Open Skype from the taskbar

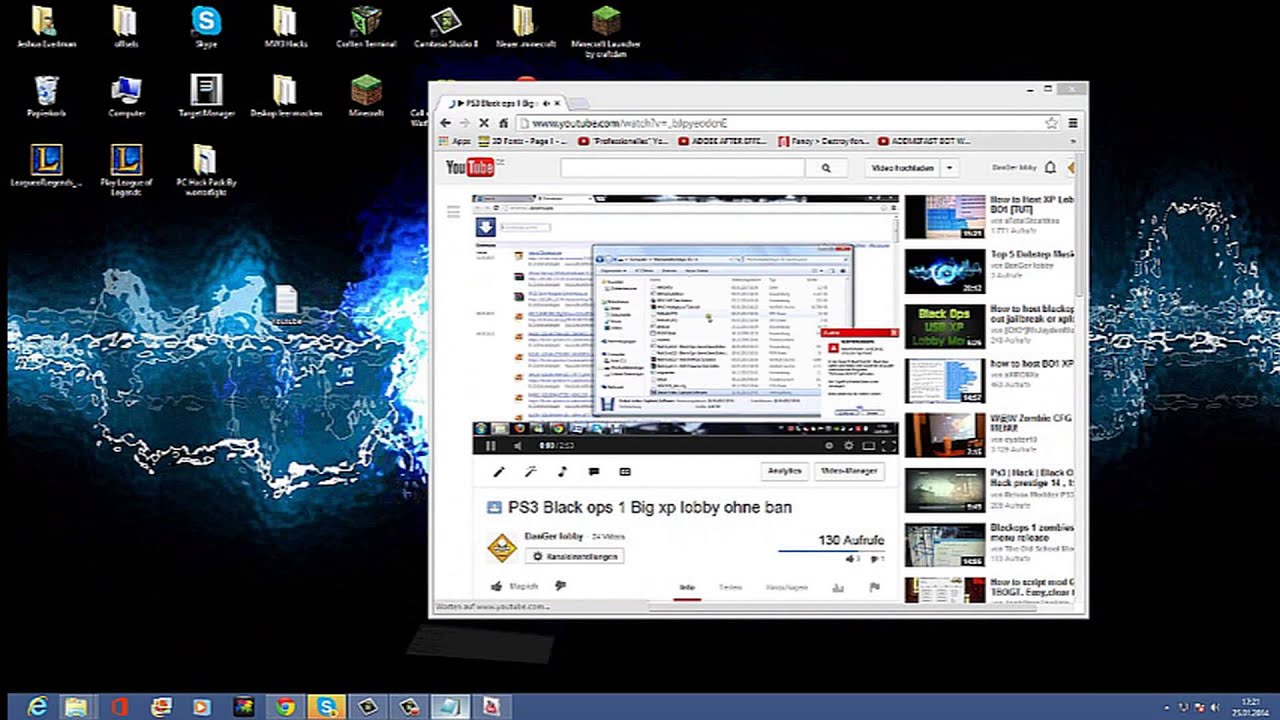(326, 707)
